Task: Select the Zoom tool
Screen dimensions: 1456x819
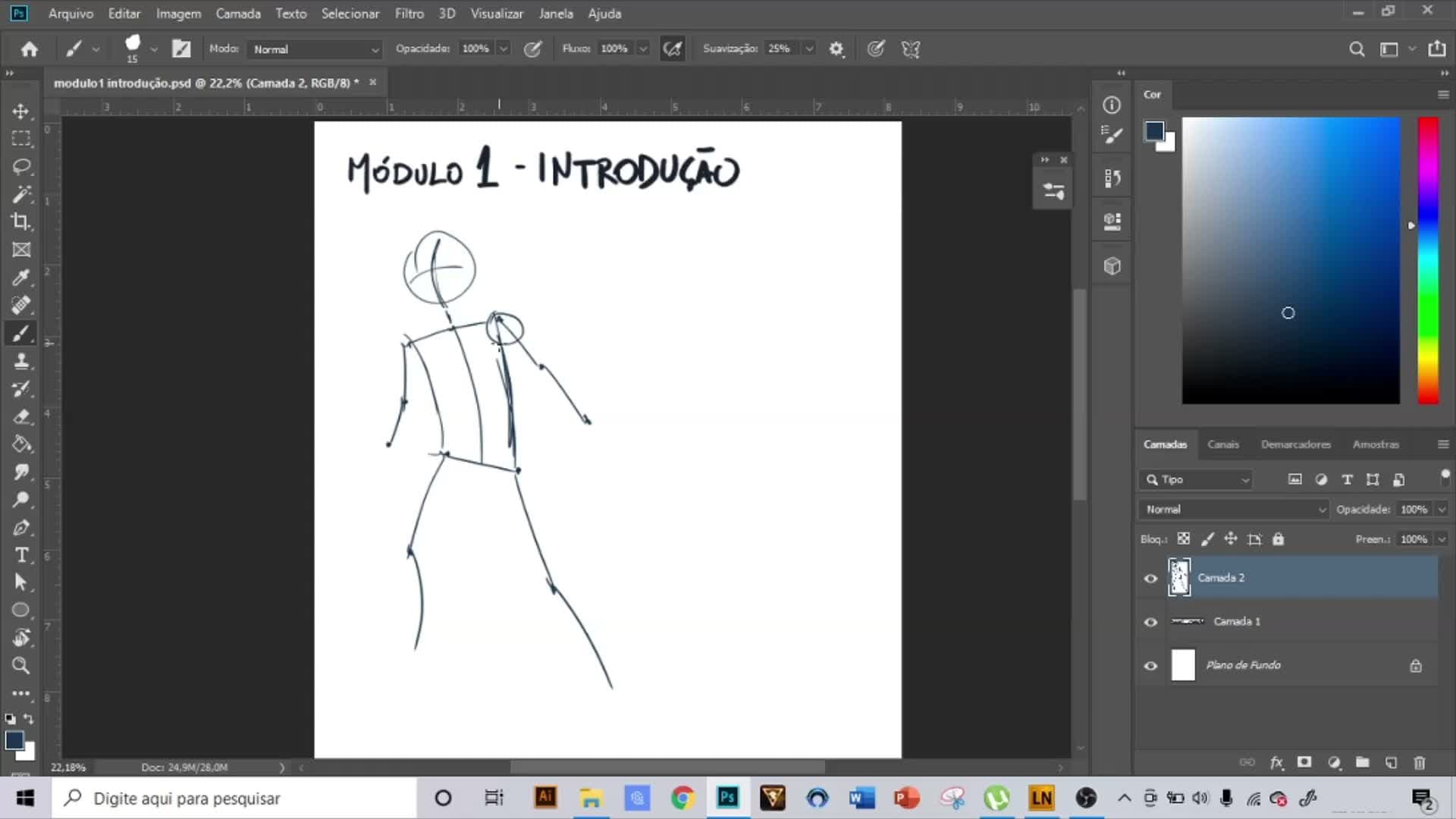Action: click(21, 666)
